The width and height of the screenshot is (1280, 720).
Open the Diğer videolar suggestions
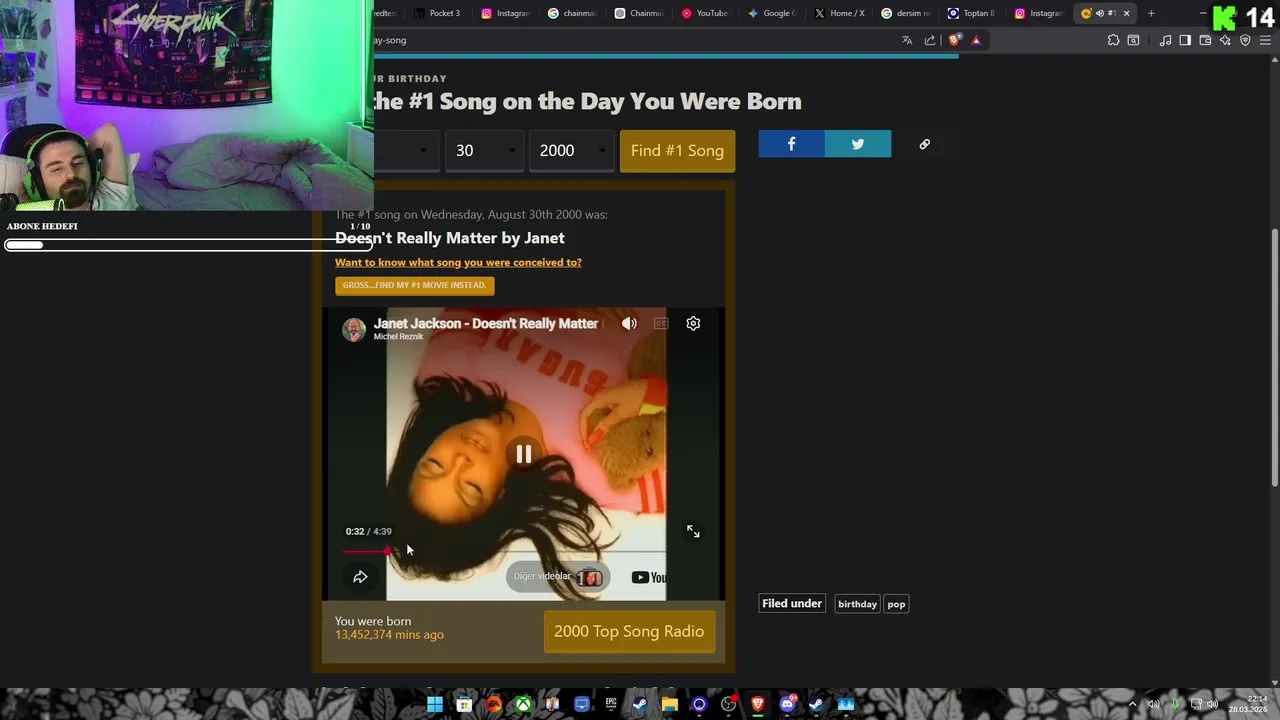click(x=556, y=576)
